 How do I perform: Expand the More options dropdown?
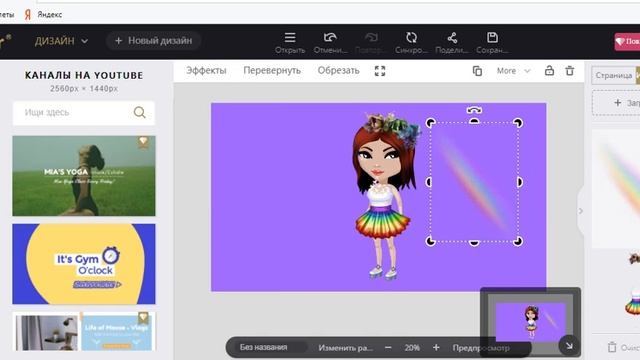tap(513, 71)
